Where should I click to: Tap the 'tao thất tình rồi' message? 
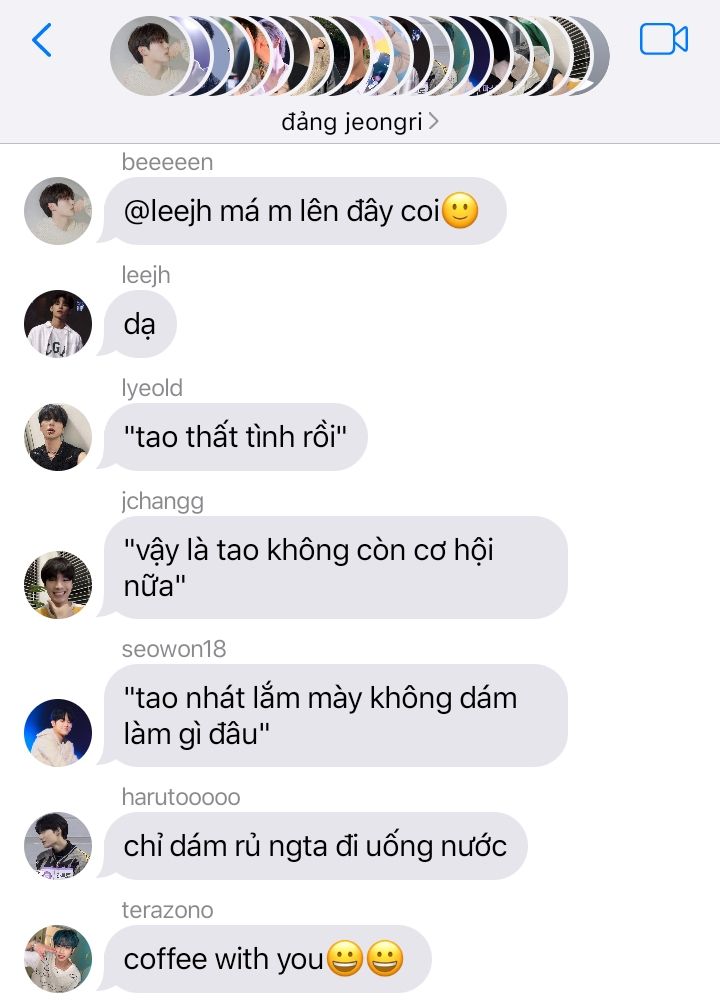click(235, 437)
